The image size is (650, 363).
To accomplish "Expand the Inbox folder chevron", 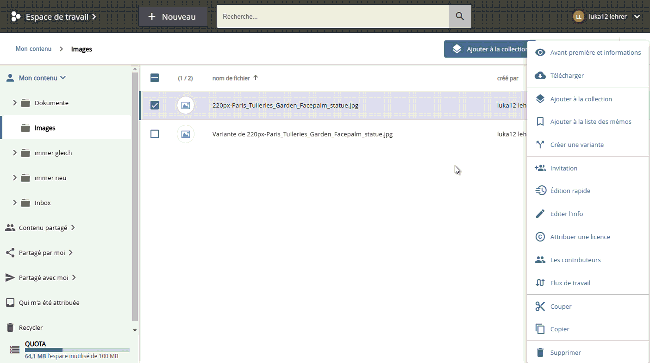I will pos(15,203).
